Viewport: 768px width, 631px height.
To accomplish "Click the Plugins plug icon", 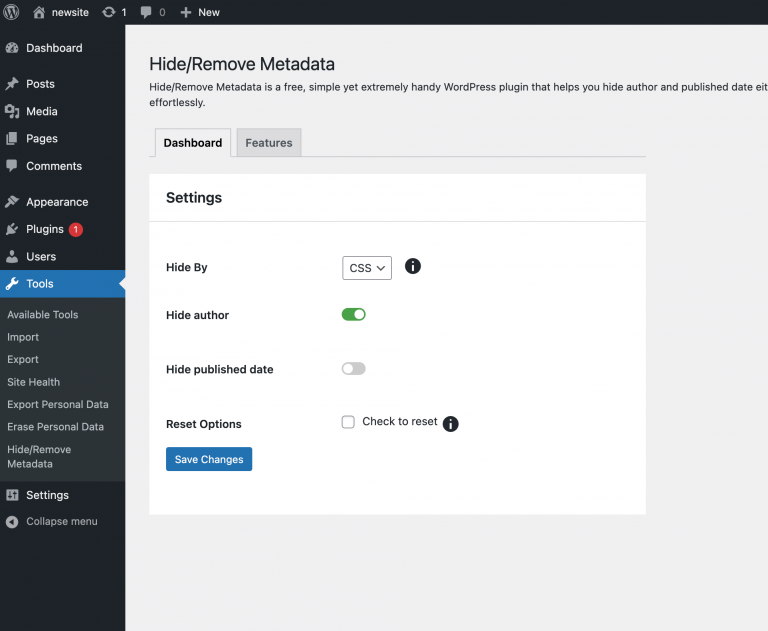I will pyautogui.click(x=12, y=229).
